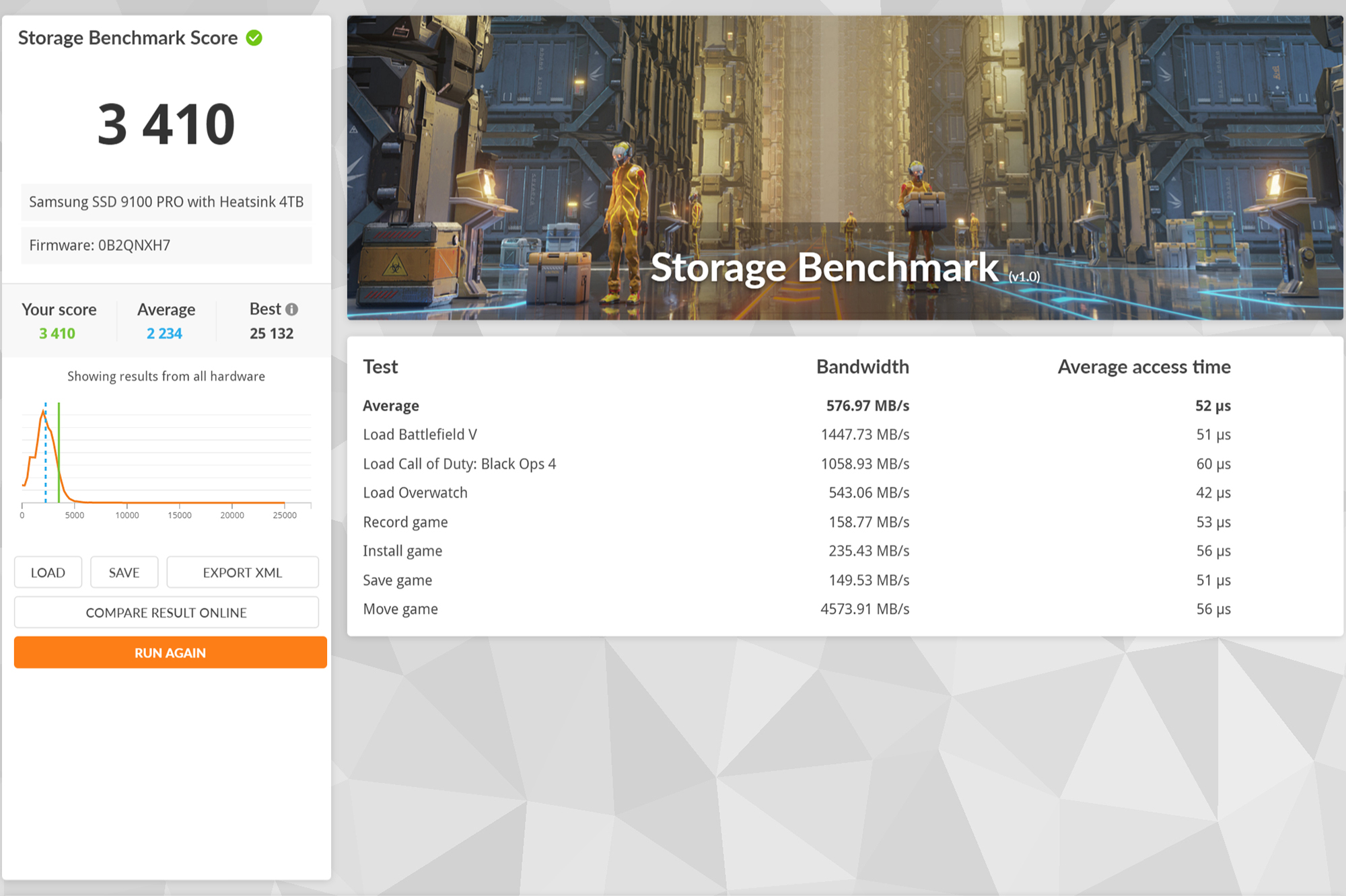
Task: Click the Samsung SSD 9100 PRO device field
Action: coord(166,202)
